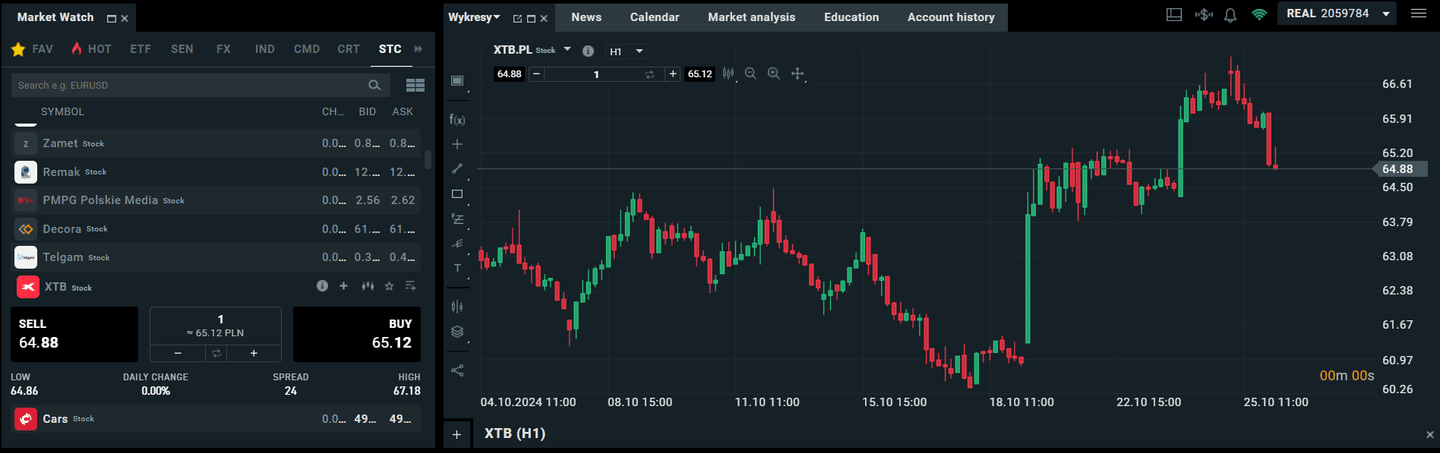Image resolution: width=1440 pixels, height=453 pixels.
Task: Click plus icon in XTB stock row
Action: [344, 286]
